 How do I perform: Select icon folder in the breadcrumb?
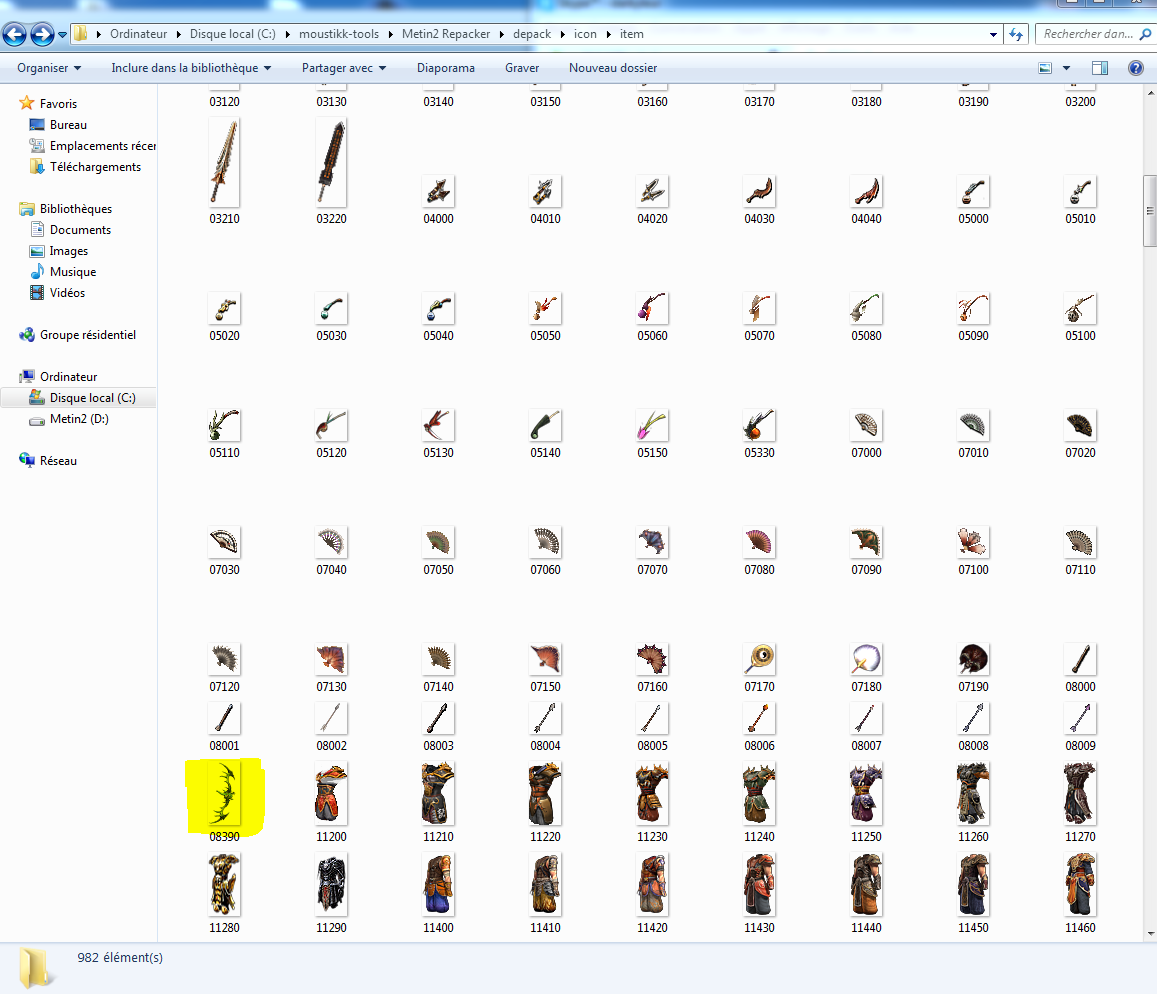click(585, 34)
